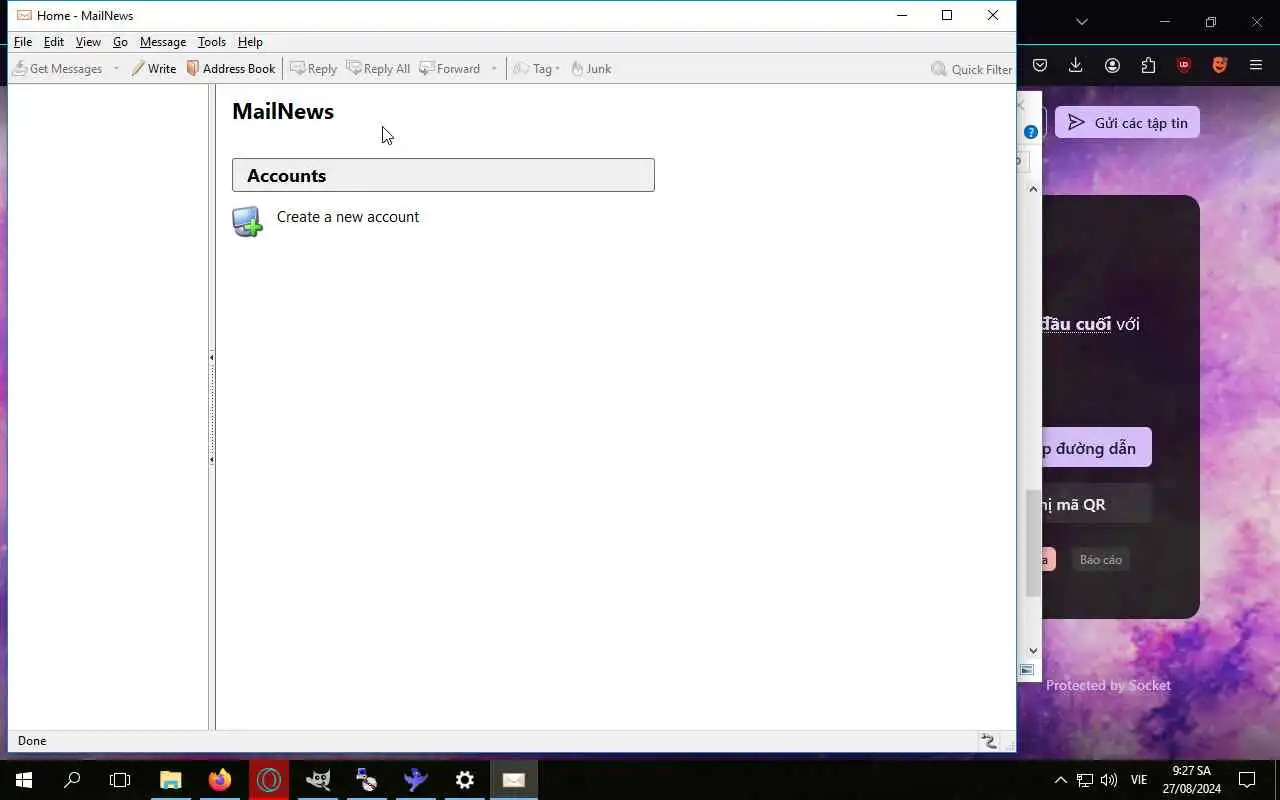Viewport: 1280px width, 800px height.
Task: Click Báo cáo button in browser
Action: point(1101,560)
